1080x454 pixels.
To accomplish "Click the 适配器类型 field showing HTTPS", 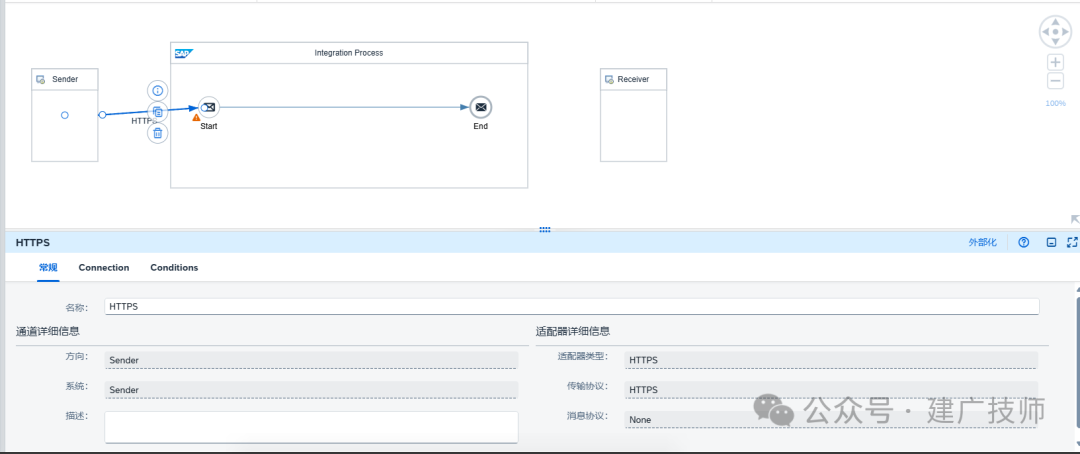I will (x=831, y=360).
